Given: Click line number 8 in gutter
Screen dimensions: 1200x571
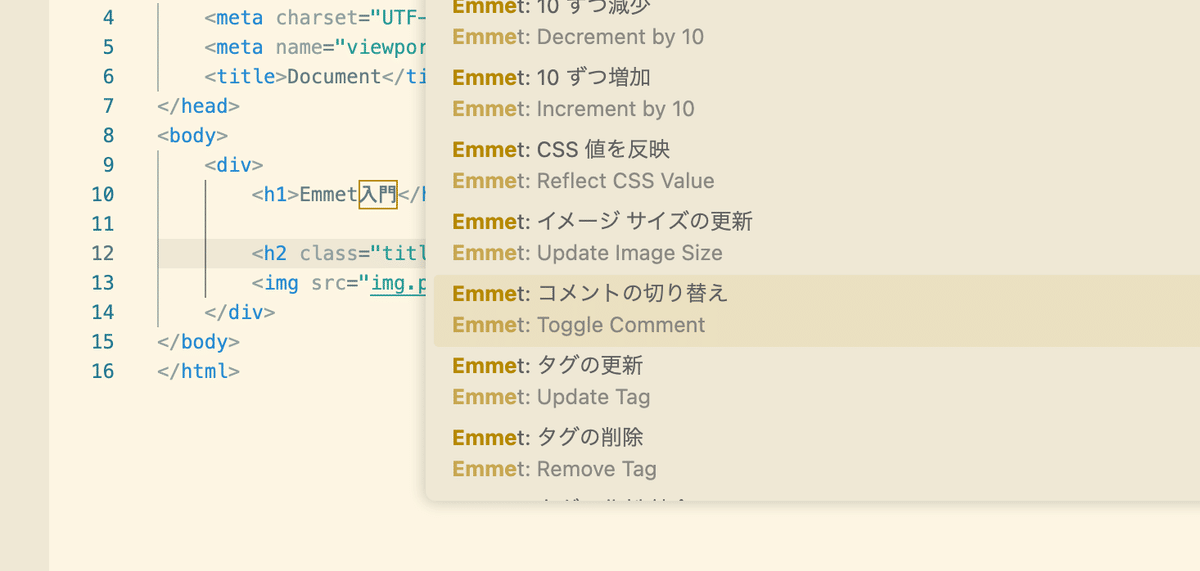Looking at the screenshot, I should 108,135.
